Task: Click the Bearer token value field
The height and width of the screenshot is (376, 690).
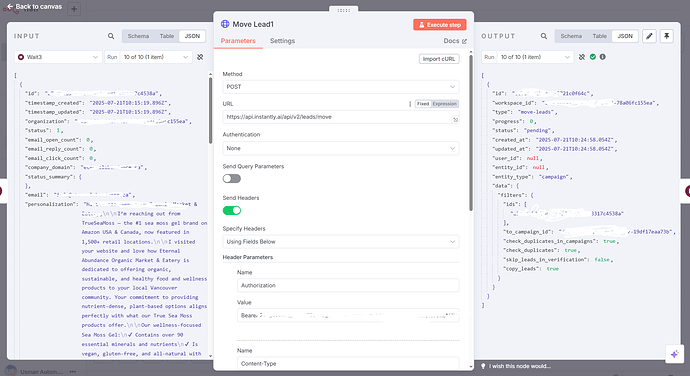Action: [348, 315]
